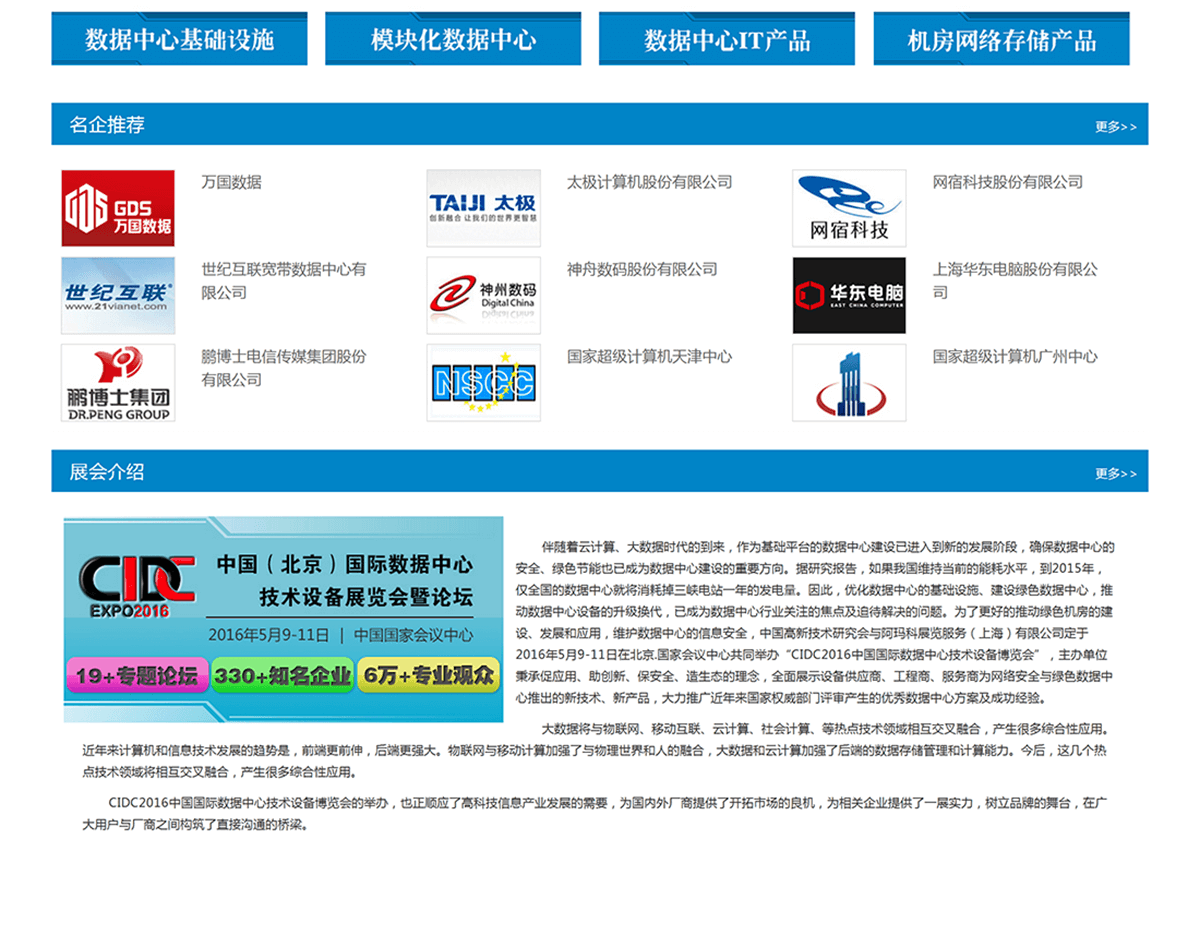Screen dimensions: 1200x928
Task: Open the 机房网络存储产品 category banner
Action: point(1001,39)
